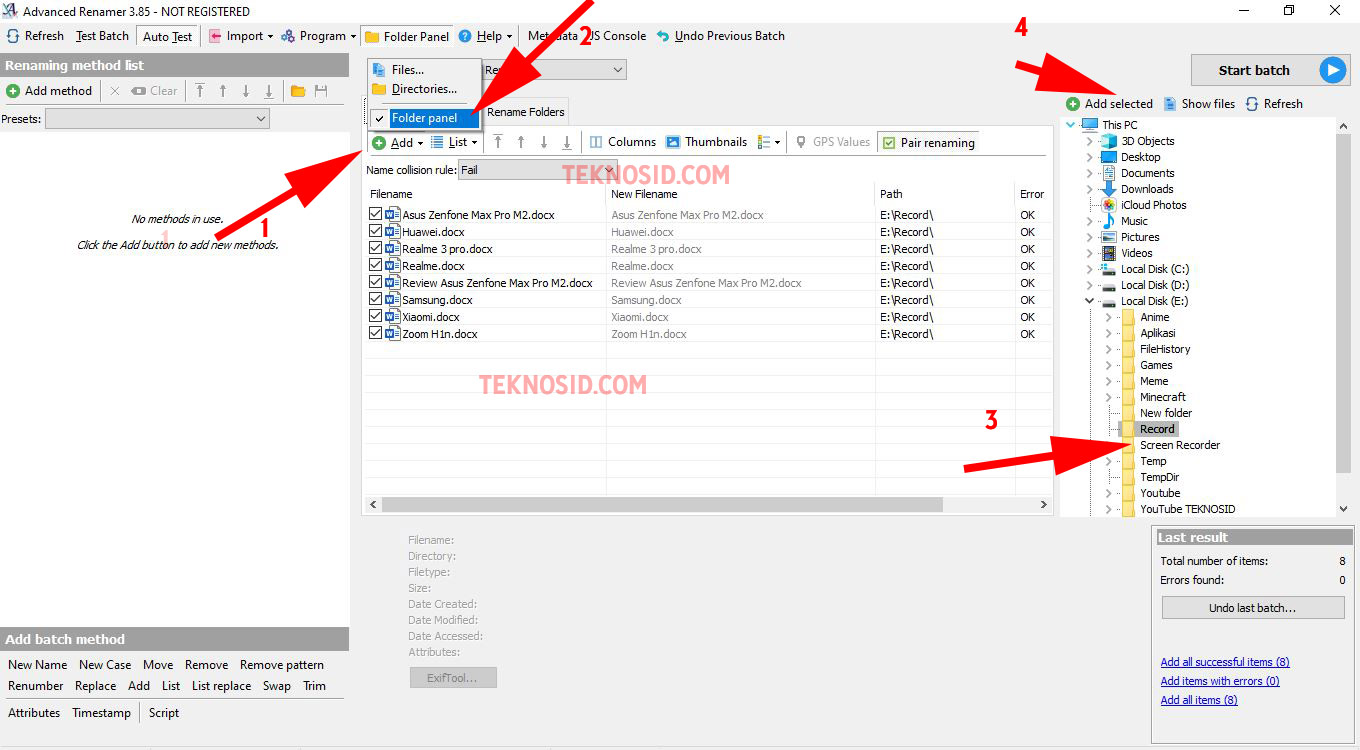Viewport: 1360px width, 750px height.
Task: Uncheck the Huawei.docx checkbox
Action: [x=375, y=232]
